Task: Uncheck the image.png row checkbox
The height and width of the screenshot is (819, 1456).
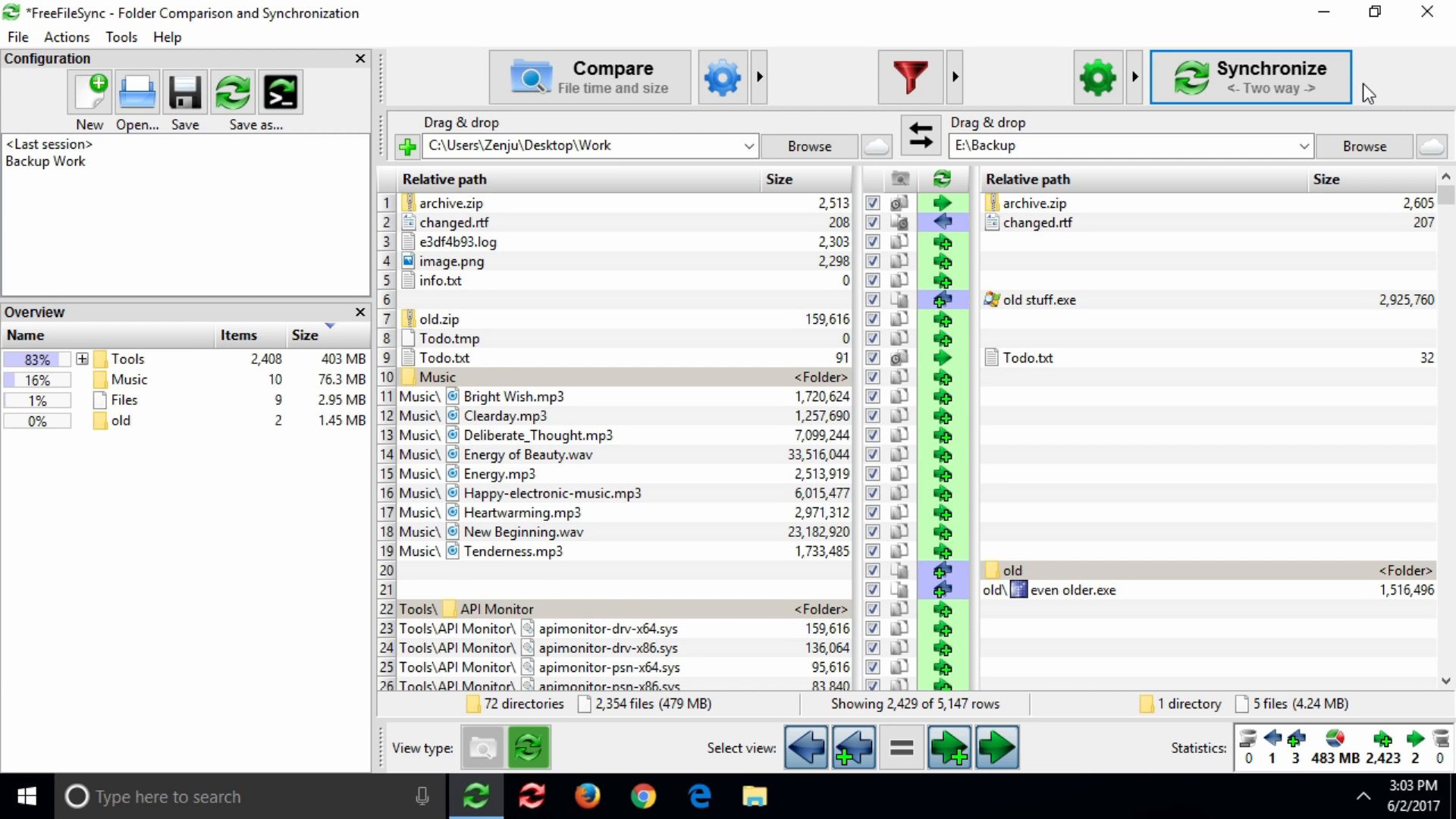Action: pos(873,261)
